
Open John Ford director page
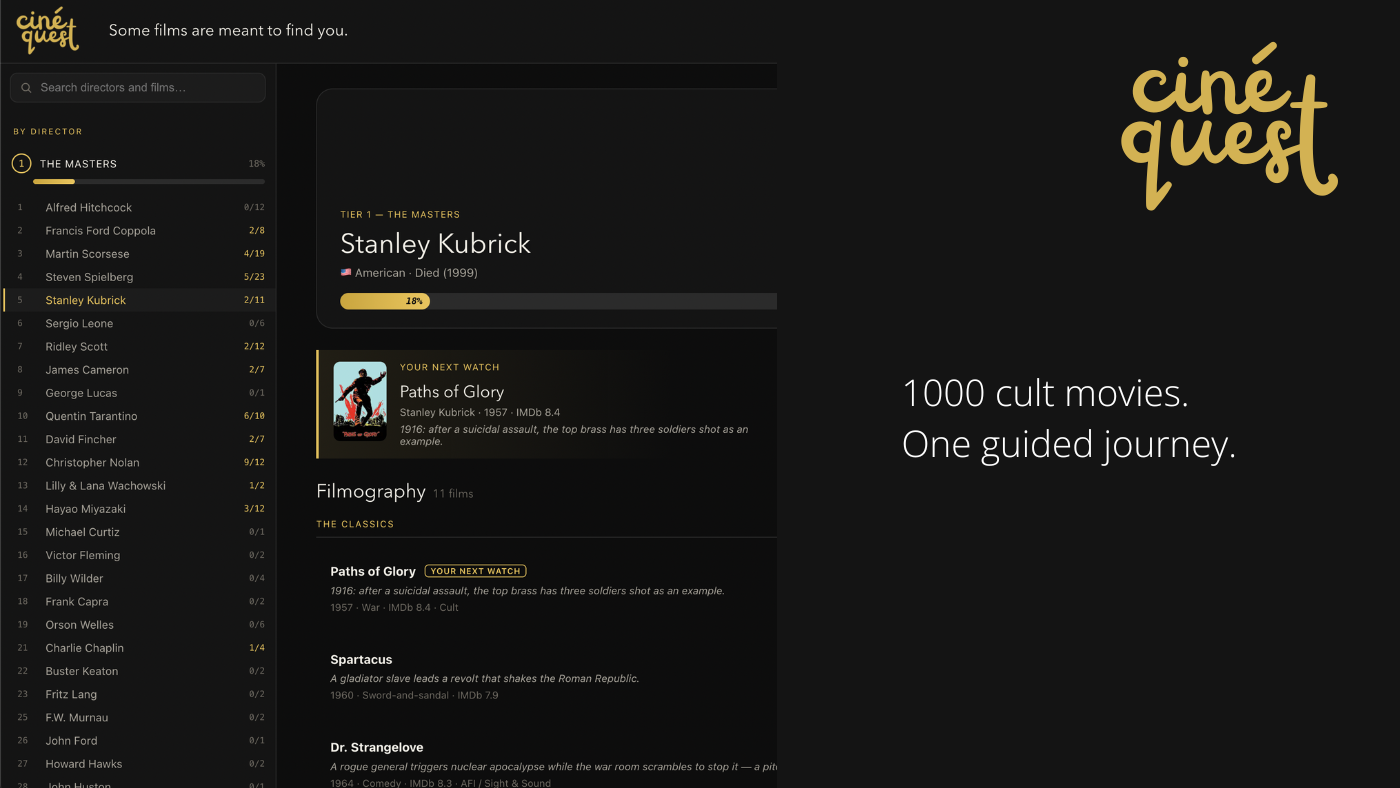click(x=138, y=741)
